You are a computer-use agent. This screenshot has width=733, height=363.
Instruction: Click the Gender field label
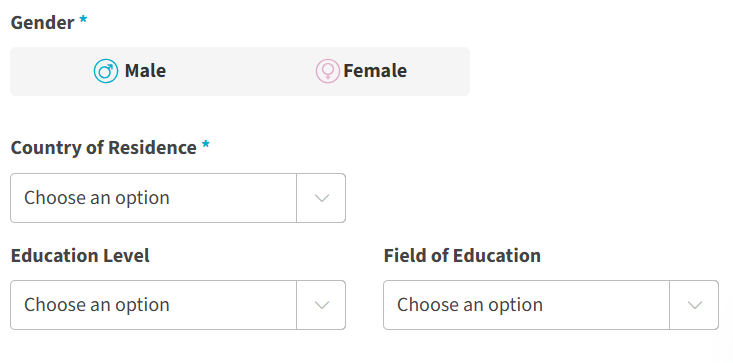(x=43, y=22)
